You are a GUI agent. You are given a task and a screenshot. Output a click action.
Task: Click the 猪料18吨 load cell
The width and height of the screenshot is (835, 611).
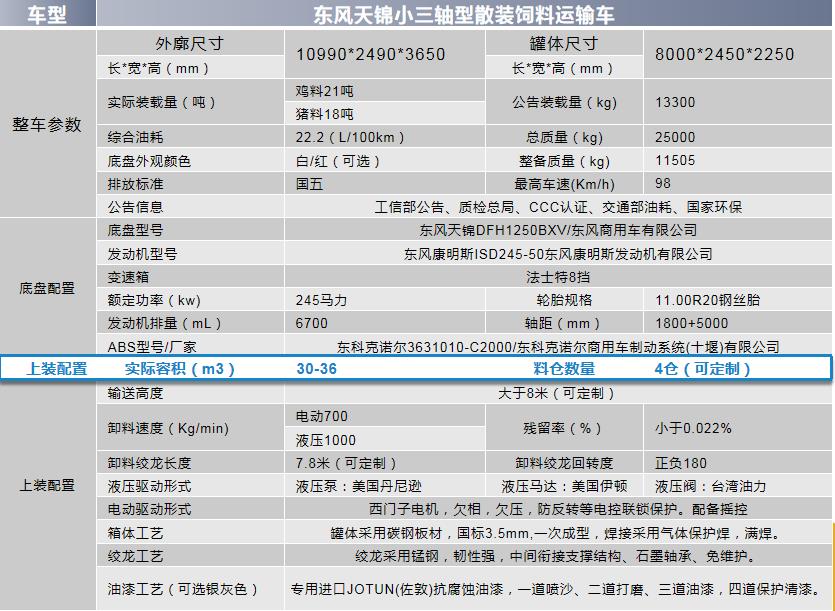pyautogui.click(x=325, y=114)
